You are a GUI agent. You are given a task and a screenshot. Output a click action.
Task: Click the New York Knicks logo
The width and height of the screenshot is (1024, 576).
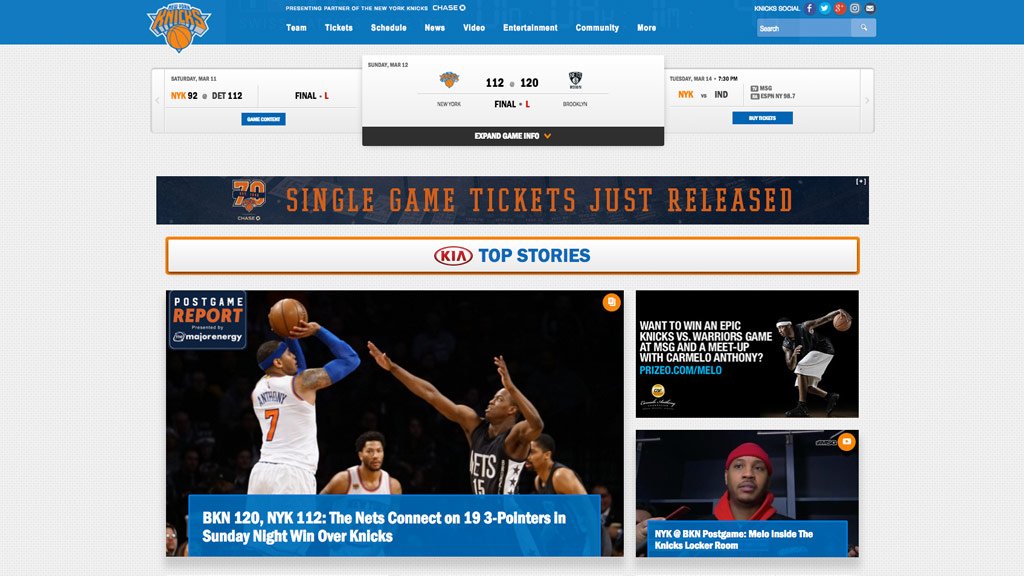tap(179, 26)
